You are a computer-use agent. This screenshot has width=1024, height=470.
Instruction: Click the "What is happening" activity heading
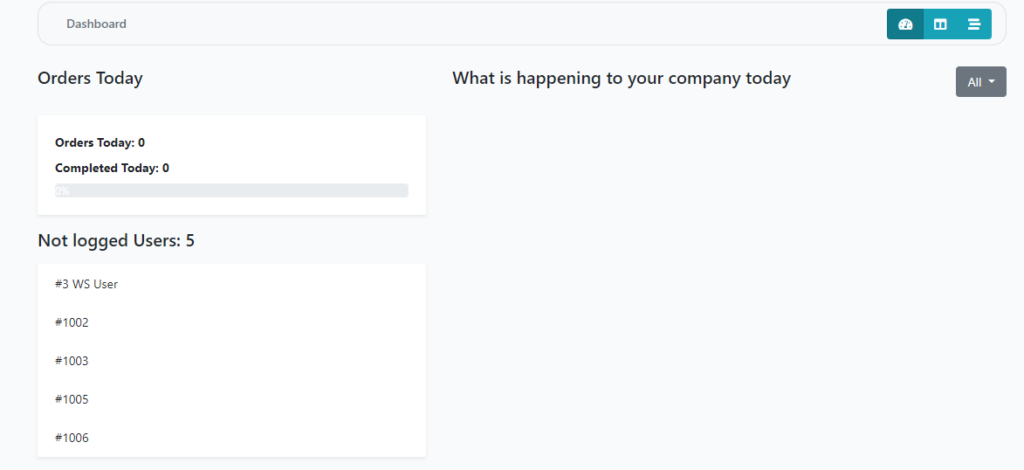click(621, 78)
